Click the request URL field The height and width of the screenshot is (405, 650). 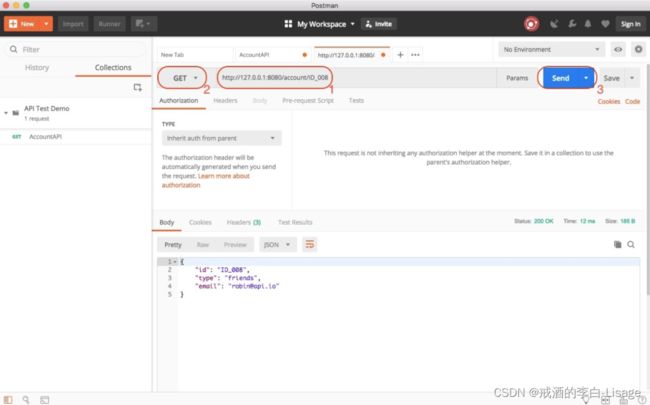(357, 78)
